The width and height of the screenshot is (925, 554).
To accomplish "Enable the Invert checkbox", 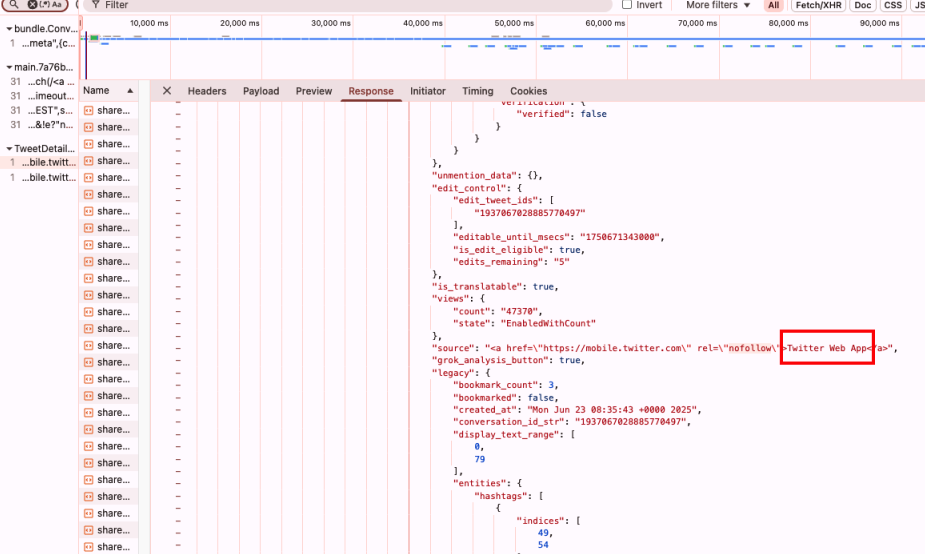I will 627,5.
